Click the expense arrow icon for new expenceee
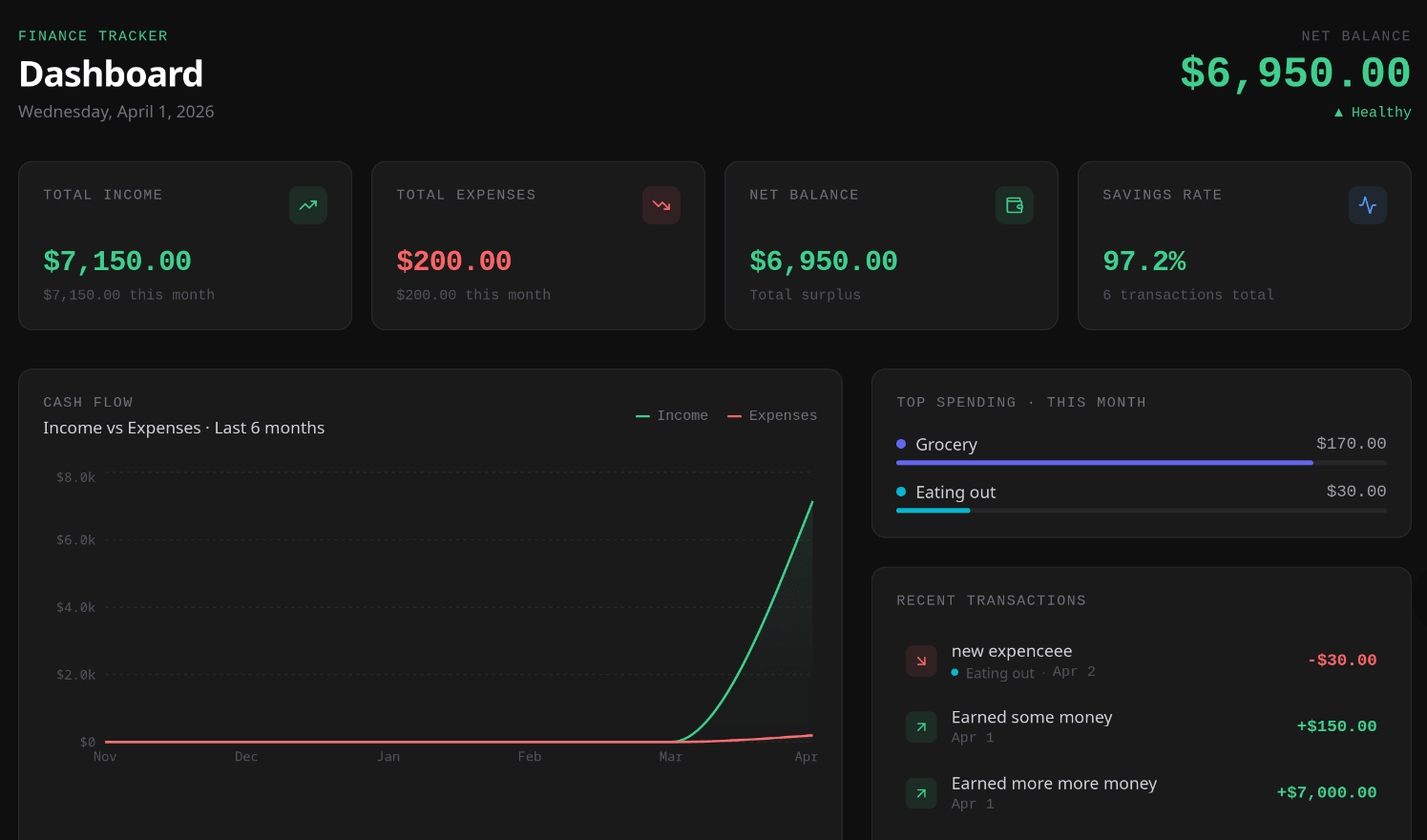Image resolution: width=1427 pixels, height=840 pixels. (x=921, y=661)
